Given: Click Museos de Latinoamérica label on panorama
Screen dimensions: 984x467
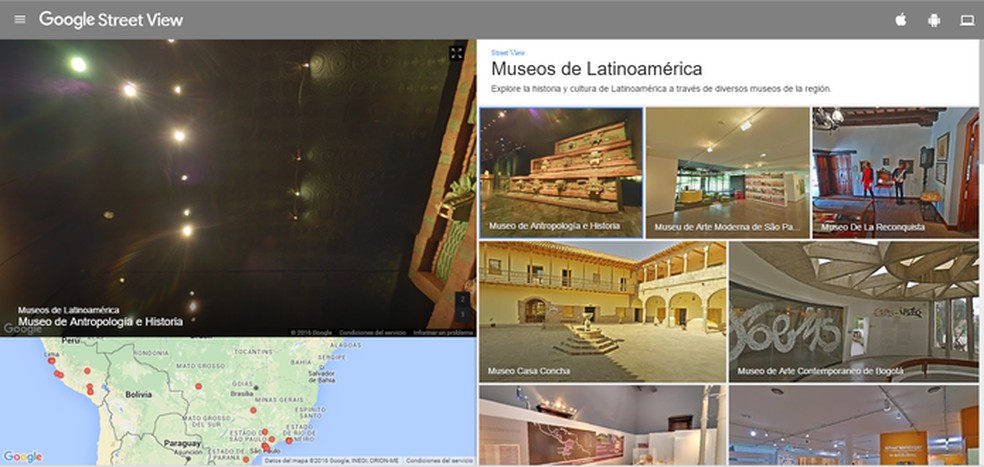Looking at the screenshot, I should point(68,310).
